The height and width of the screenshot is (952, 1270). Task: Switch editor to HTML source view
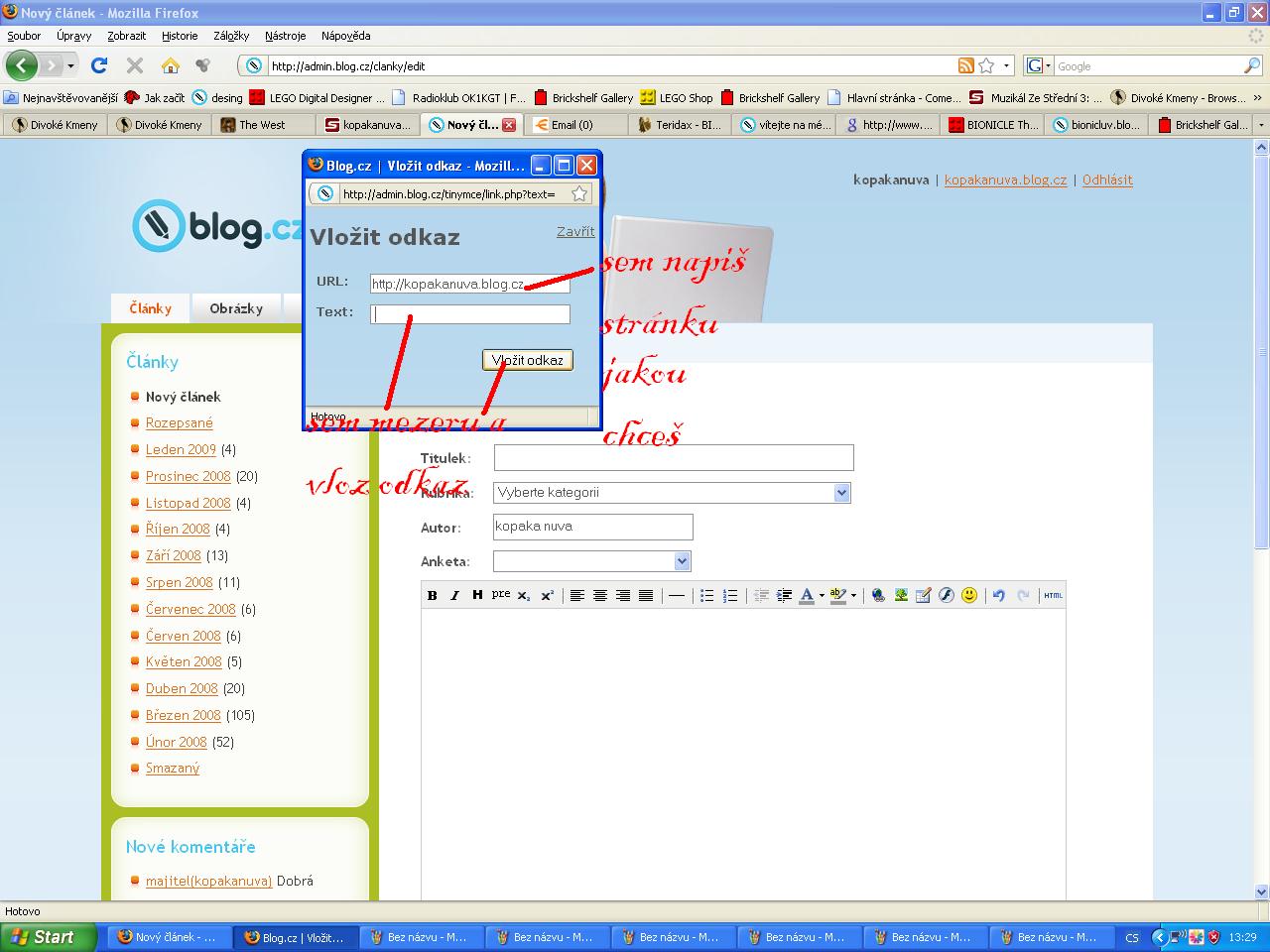1053,595
